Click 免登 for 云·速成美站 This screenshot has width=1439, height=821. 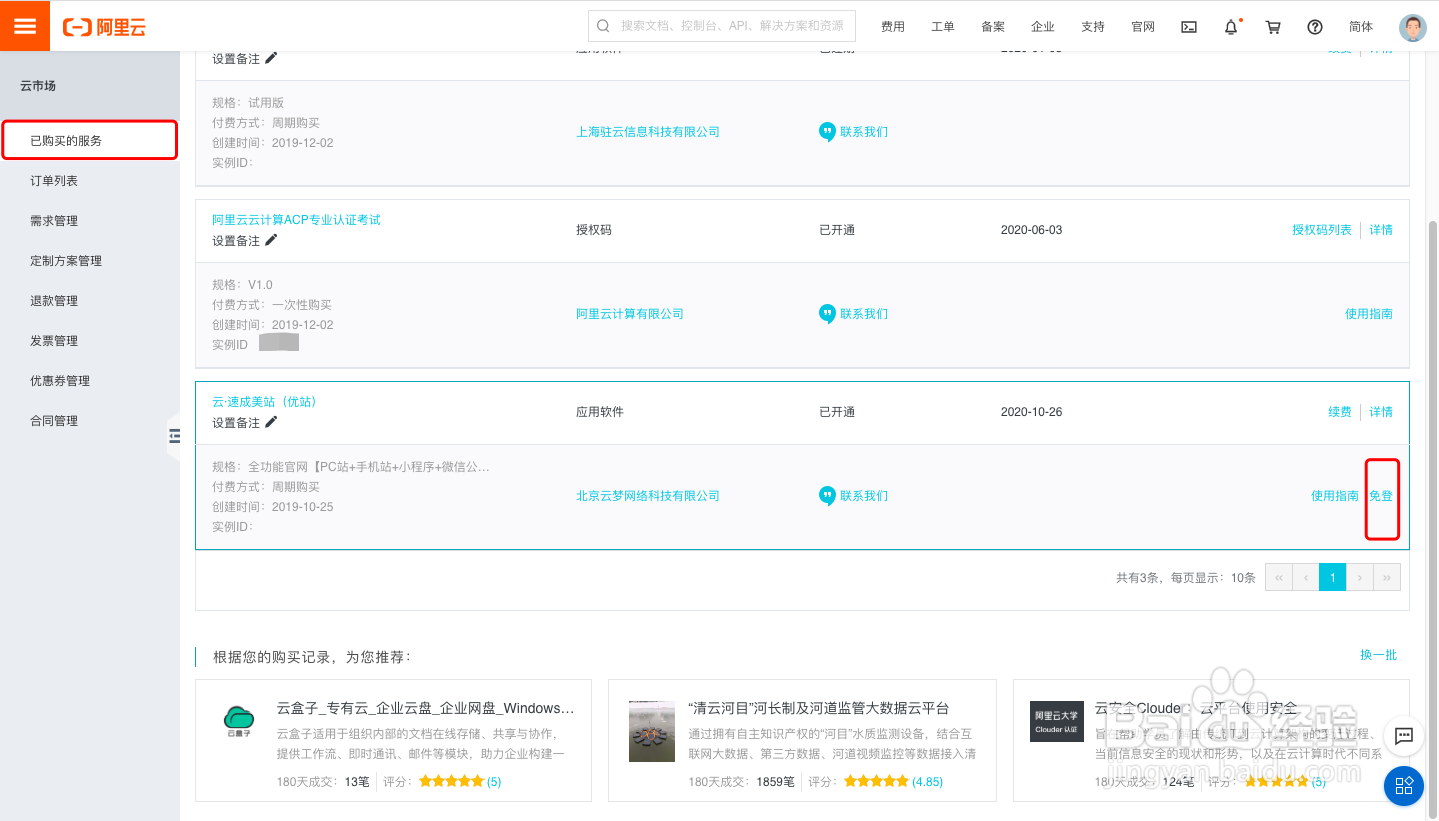tap(1381, 496)
